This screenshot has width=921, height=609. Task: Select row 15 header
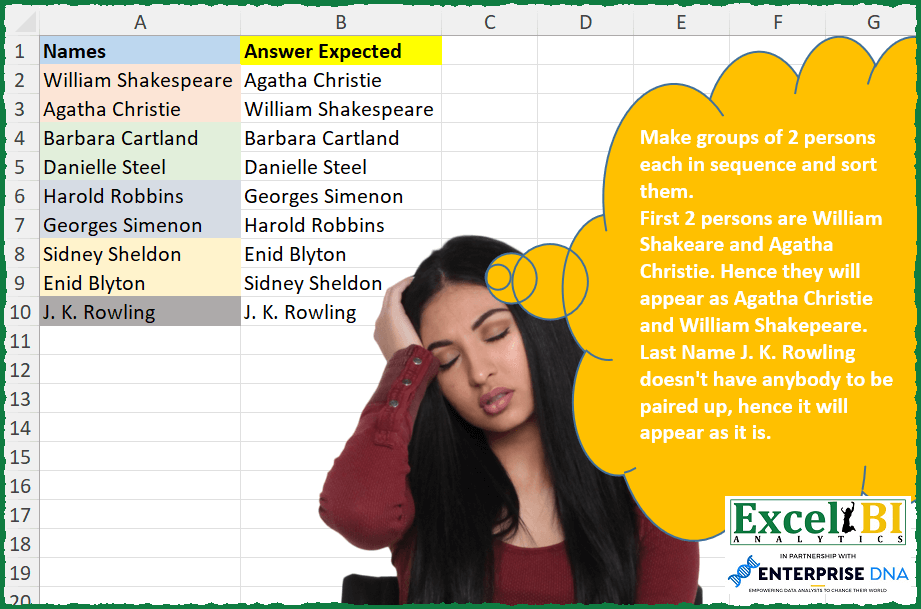click(x=20, y=457)
